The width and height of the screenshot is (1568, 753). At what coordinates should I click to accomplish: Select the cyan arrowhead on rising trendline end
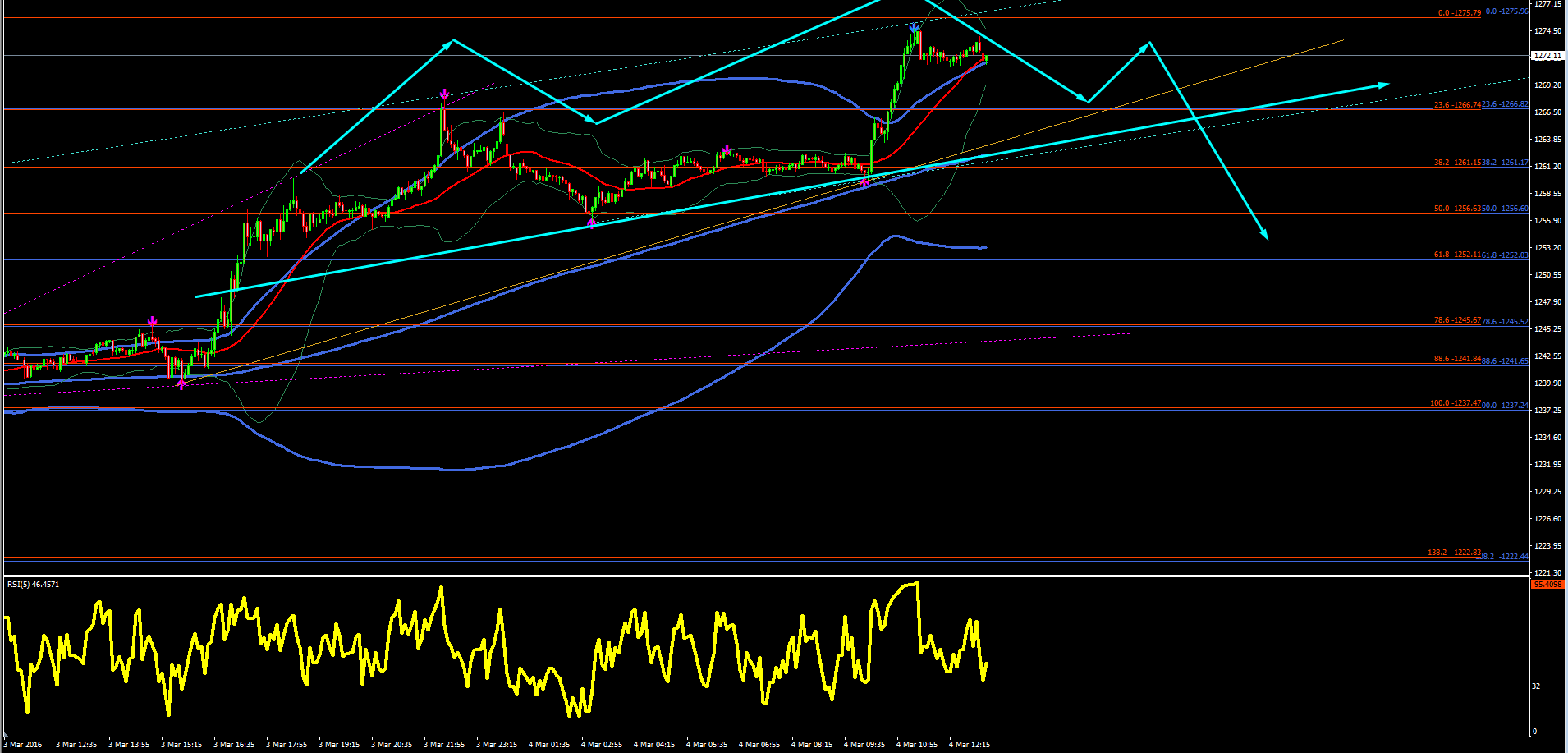tap(1382, 85)
